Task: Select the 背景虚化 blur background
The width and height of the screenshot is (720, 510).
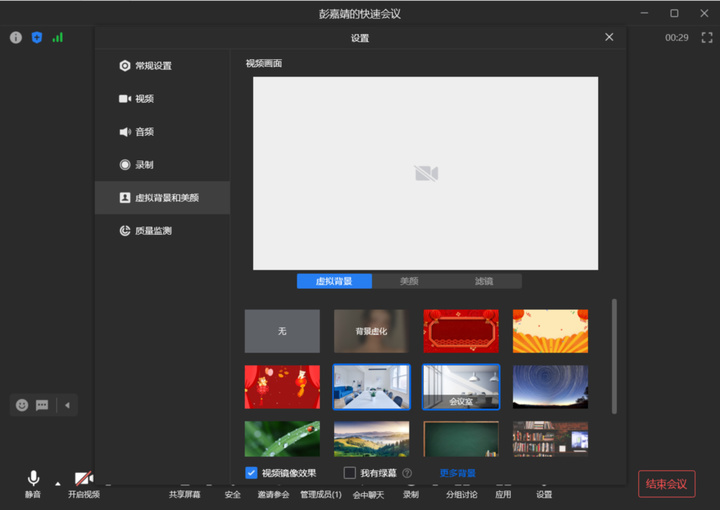Action: tap(371, 331)
